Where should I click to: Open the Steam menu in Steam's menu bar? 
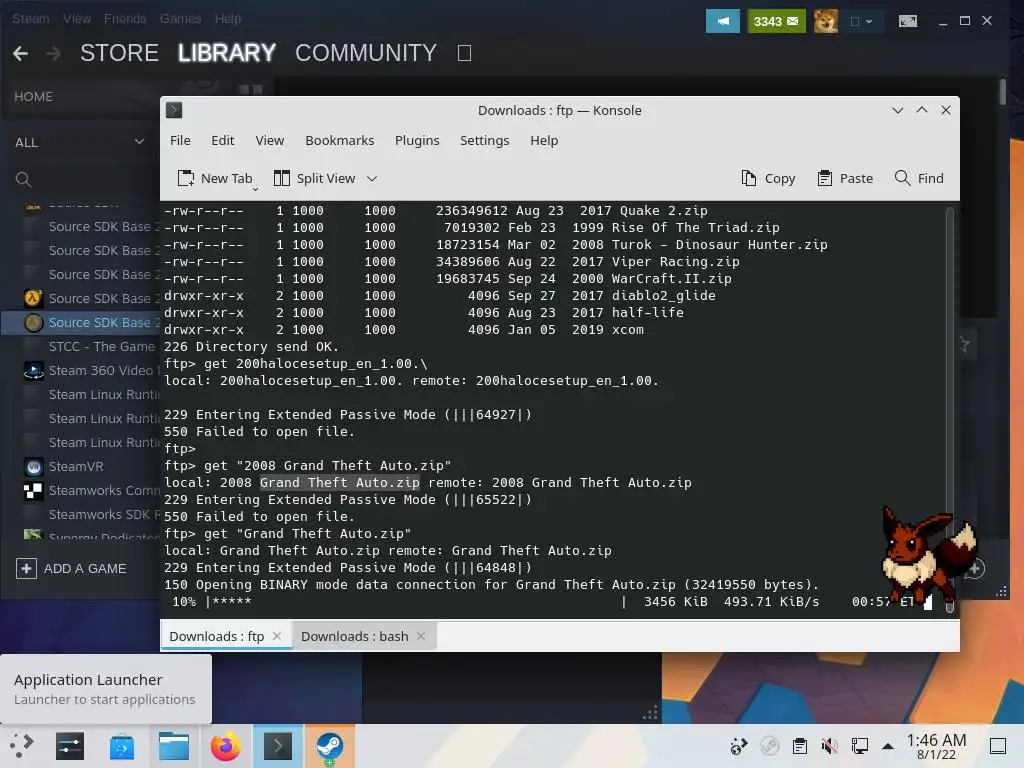click(31, 19)
